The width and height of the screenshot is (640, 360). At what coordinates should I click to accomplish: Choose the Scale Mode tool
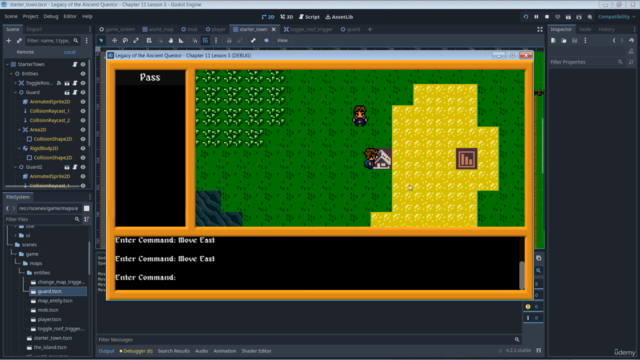pyautogui.click(x=136, y=40)
